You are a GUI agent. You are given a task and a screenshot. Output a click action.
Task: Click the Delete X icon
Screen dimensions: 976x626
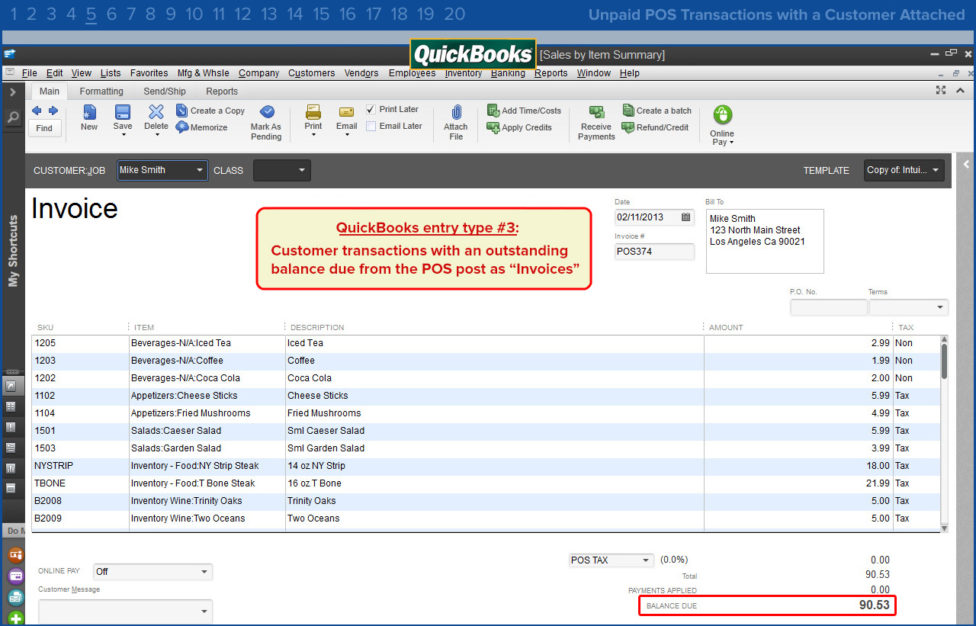pos(156,111)
